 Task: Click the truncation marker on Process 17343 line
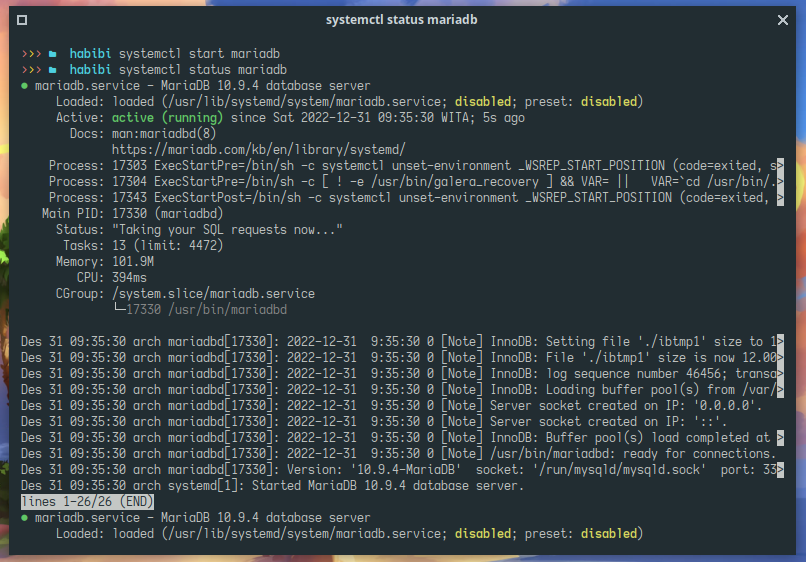click(780, 198)
